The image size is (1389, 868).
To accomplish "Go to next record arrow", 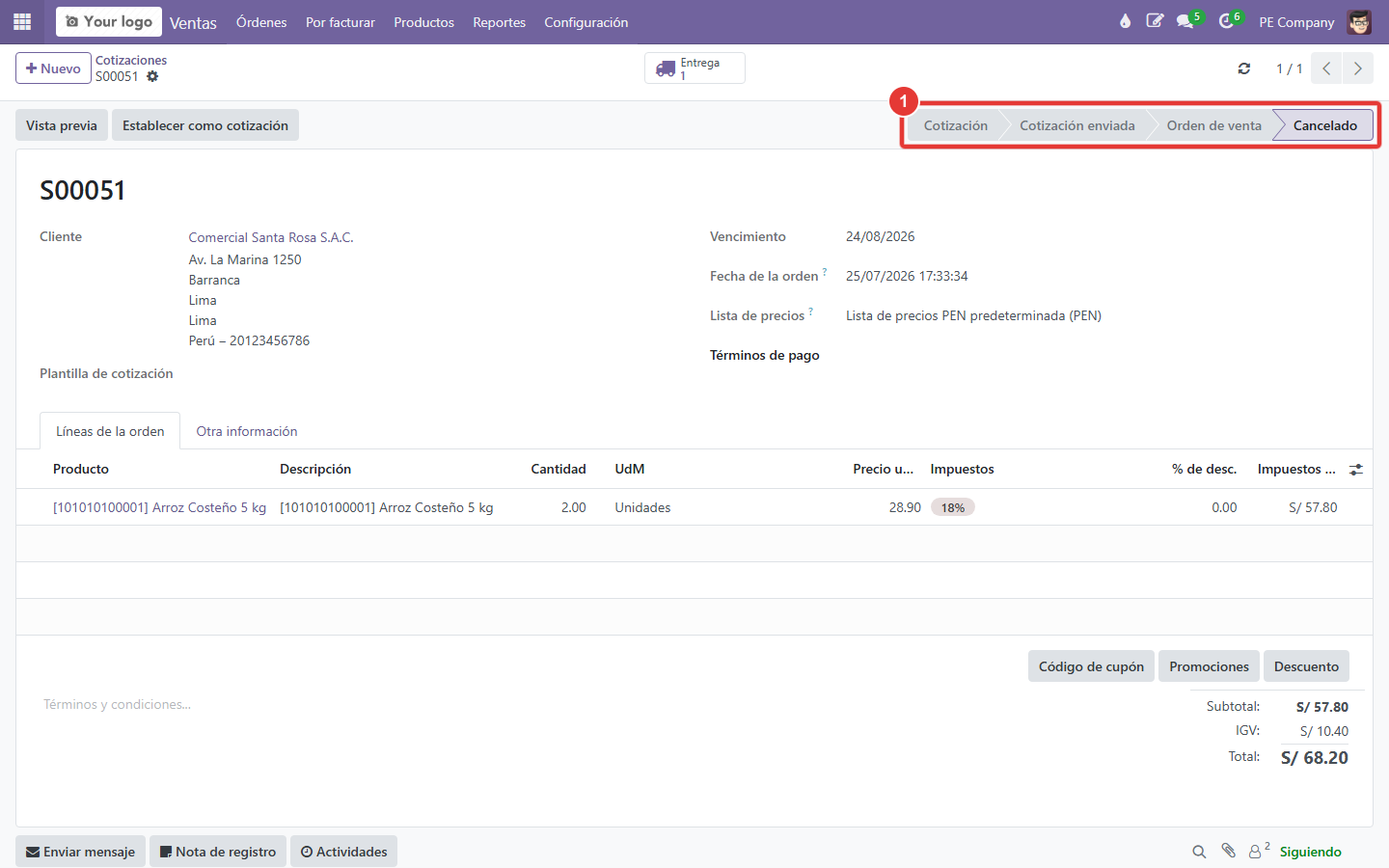I will [x=1357, y=68].
